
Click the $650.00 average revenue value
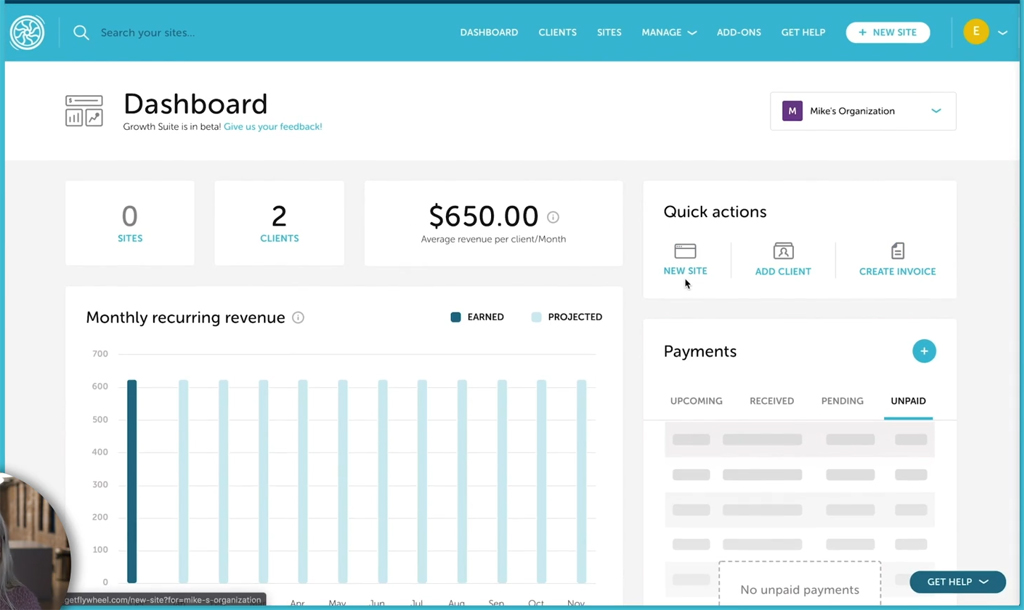coord(483,216)
